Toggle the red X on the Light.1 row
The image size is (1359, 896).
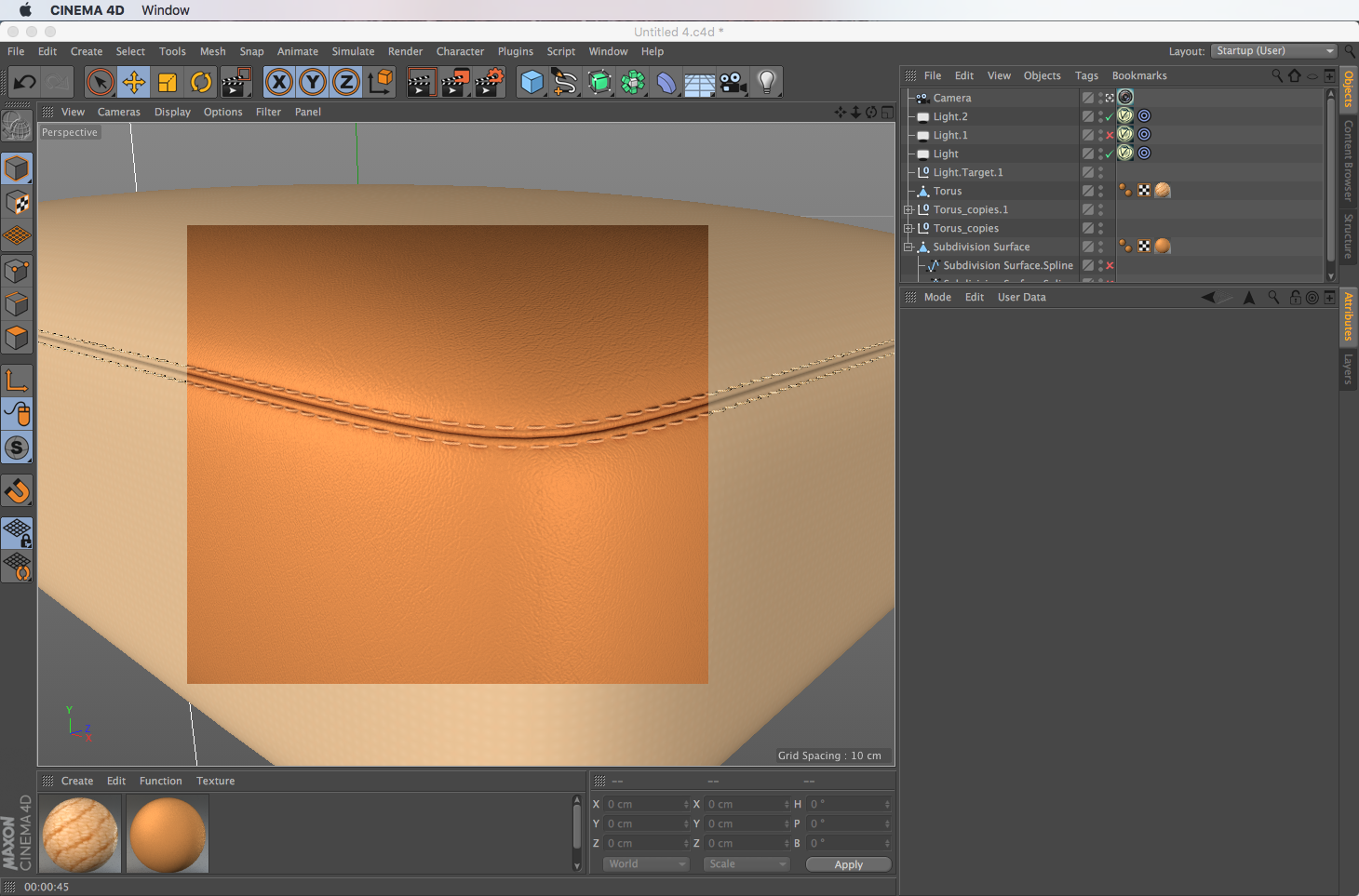(x=1110, y=135)
